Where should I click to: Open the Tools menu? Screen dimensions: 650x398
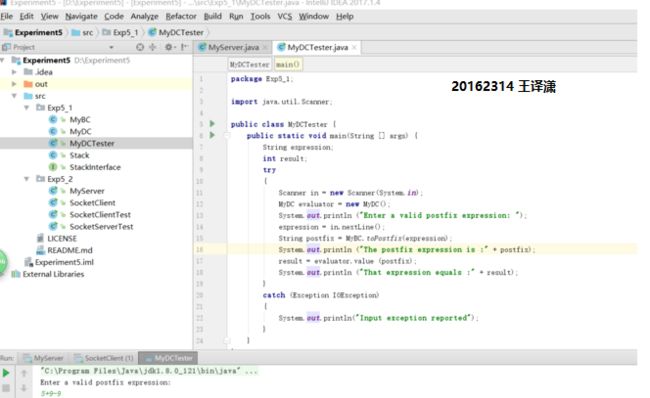tap(260, 17)
